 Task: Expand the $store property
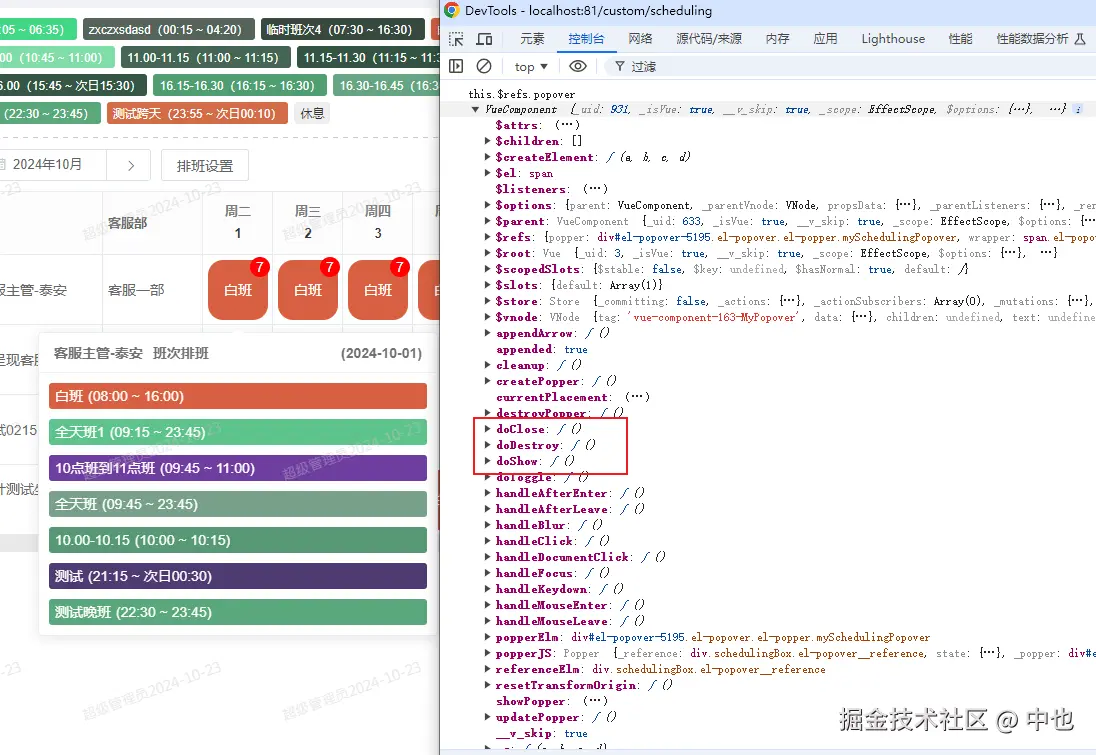487,301
